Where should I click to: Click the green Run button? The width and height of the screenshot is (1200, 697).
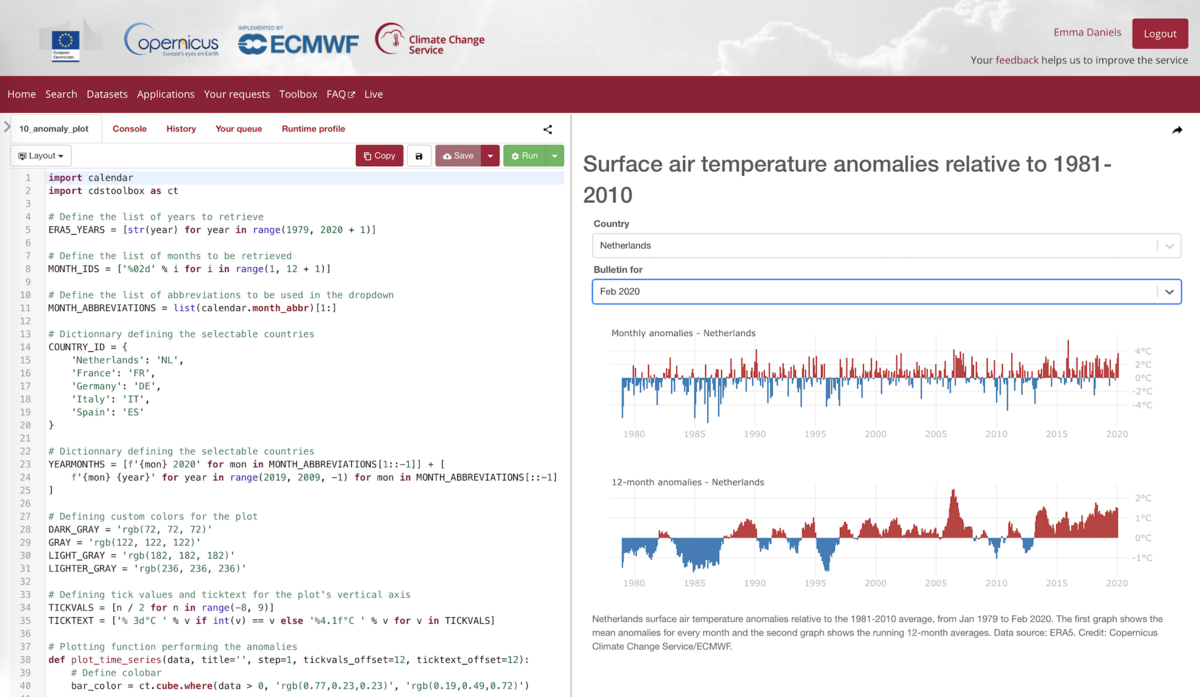525,156
